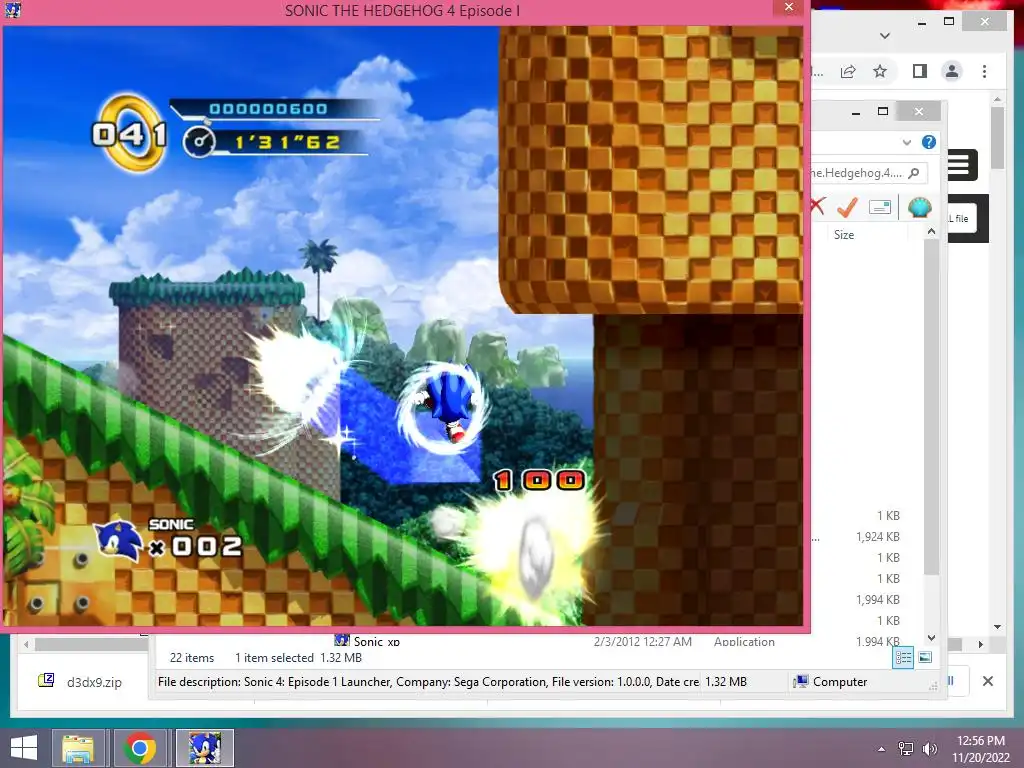Click the network tray icon

point(906,749)
